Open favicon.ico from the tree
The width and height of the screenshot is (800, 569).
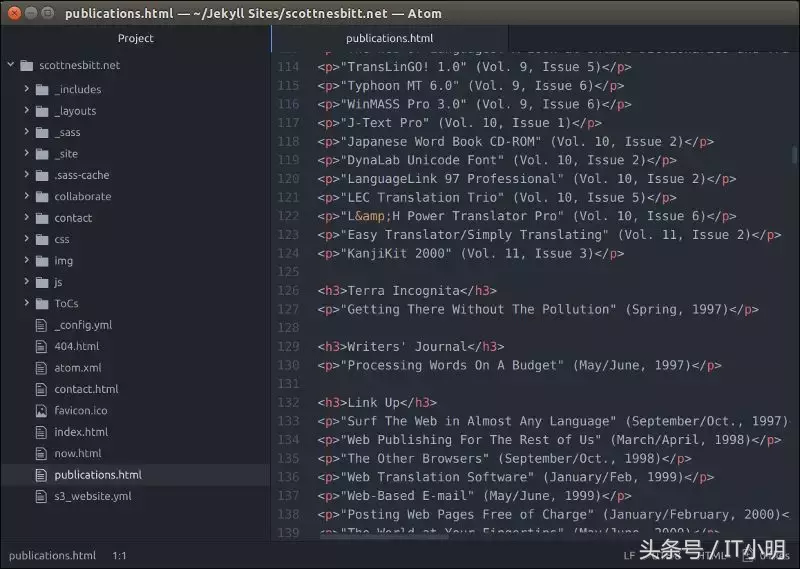pyautogui.click(x=81, y=411)
